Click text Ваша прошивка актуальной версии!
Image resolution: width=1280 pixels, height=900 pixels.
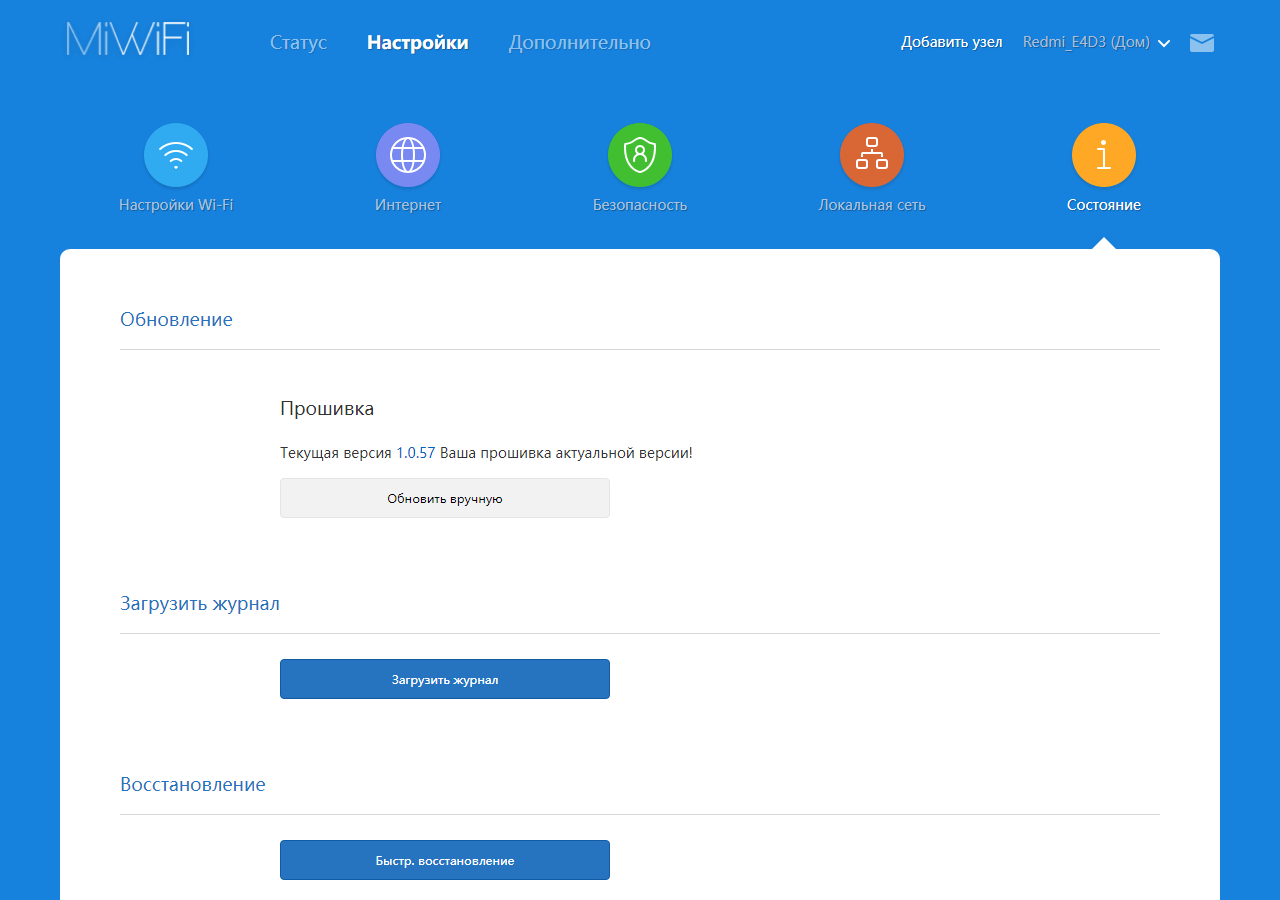pos(566,453)
